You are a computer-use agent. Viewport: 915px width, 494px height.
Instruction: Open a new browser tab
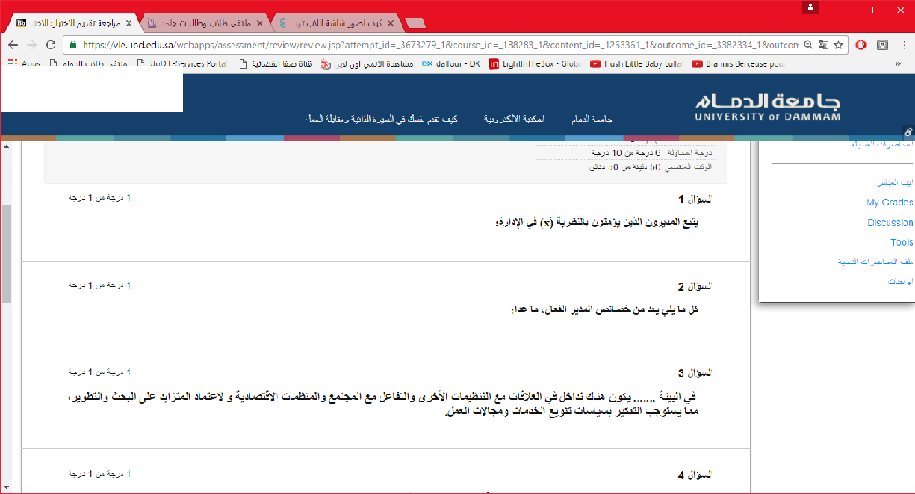tap(415, 23)
